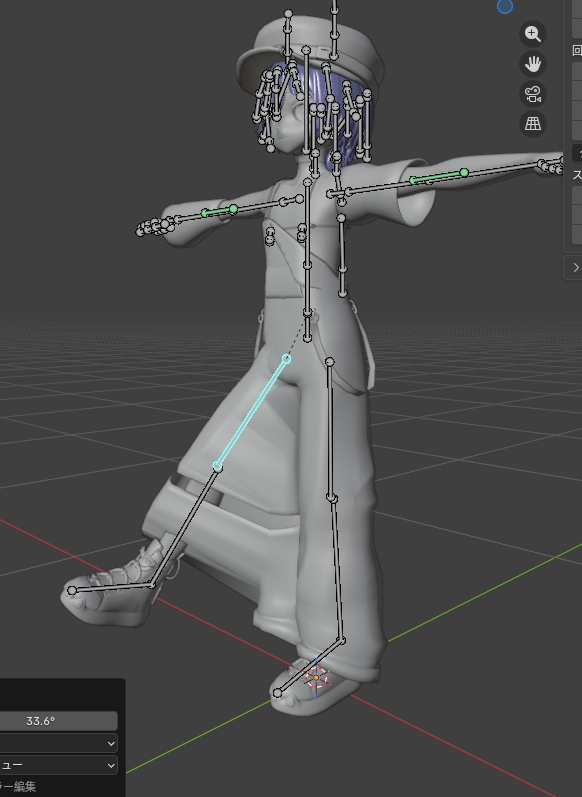Click the ー編集 operator panel label
The height and width of the screenshot is (797, 582).
click(x=18, y=786)
